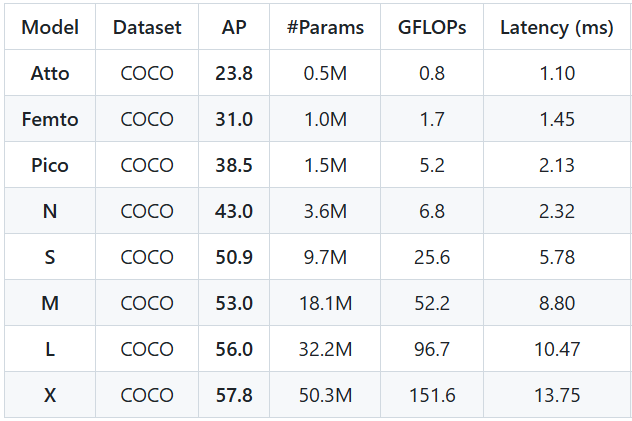
Task: Click the #Params column header
Action: pyautogui.click(x=325, y=27)
